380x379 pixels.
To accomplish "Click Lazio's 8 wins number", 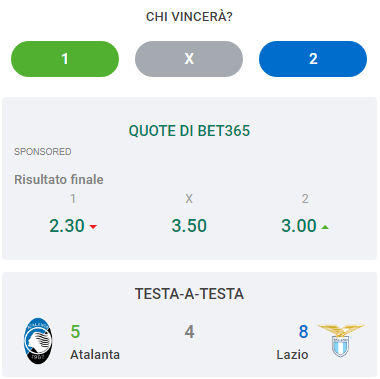I will tap(303, 332).
